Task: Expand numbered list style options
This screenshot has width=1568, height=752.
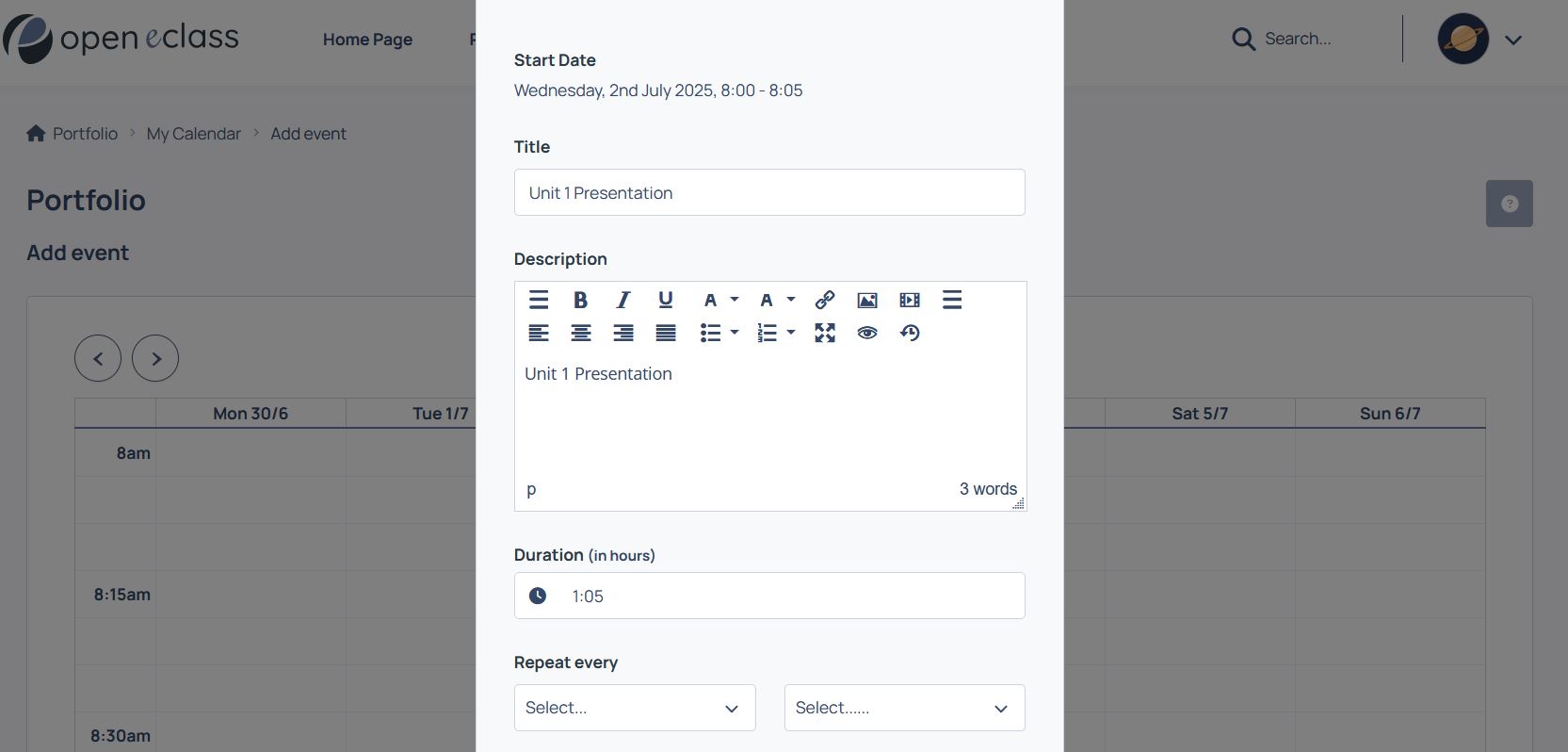Action: point(791,333)
